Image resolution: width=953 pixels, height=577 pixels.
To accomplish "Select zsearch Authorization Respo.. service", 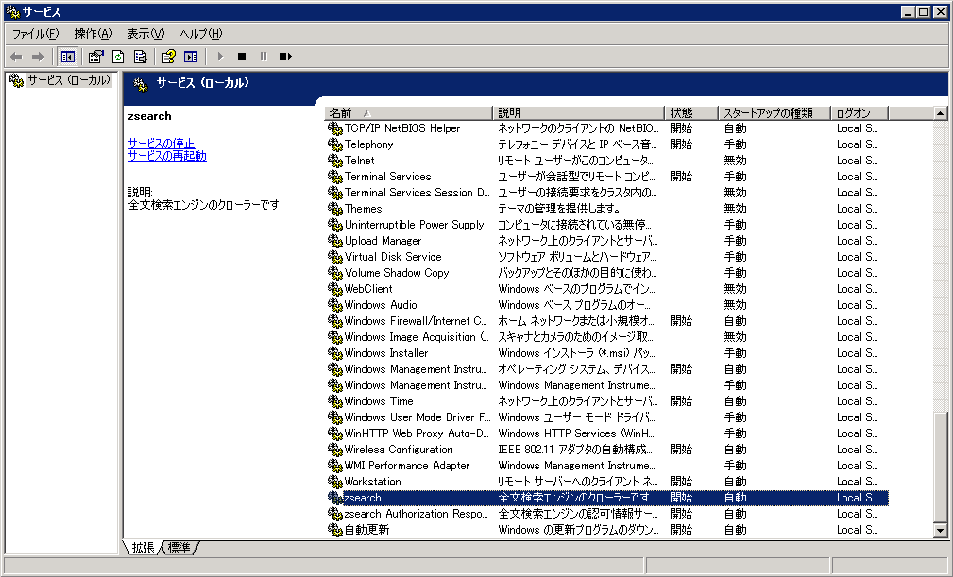I will tap(607, 514).
